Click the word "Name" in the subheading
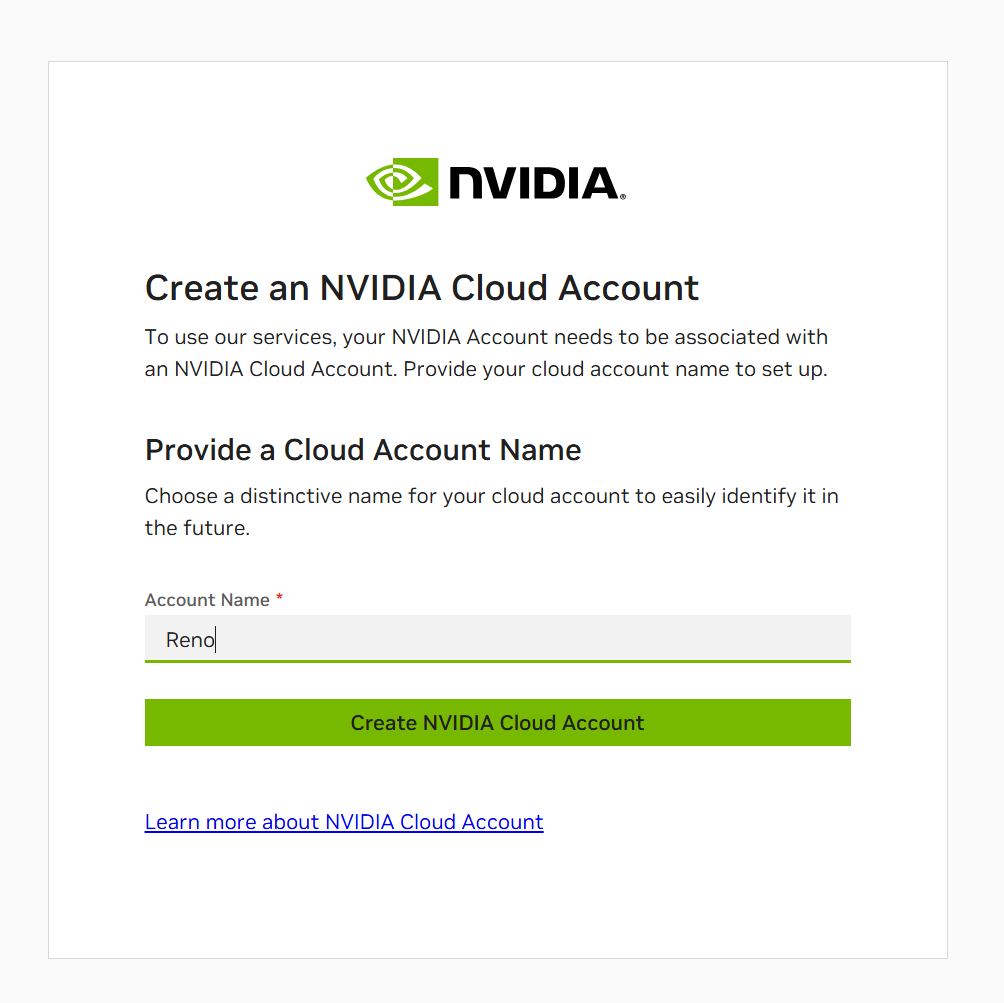 pos(540,450)
